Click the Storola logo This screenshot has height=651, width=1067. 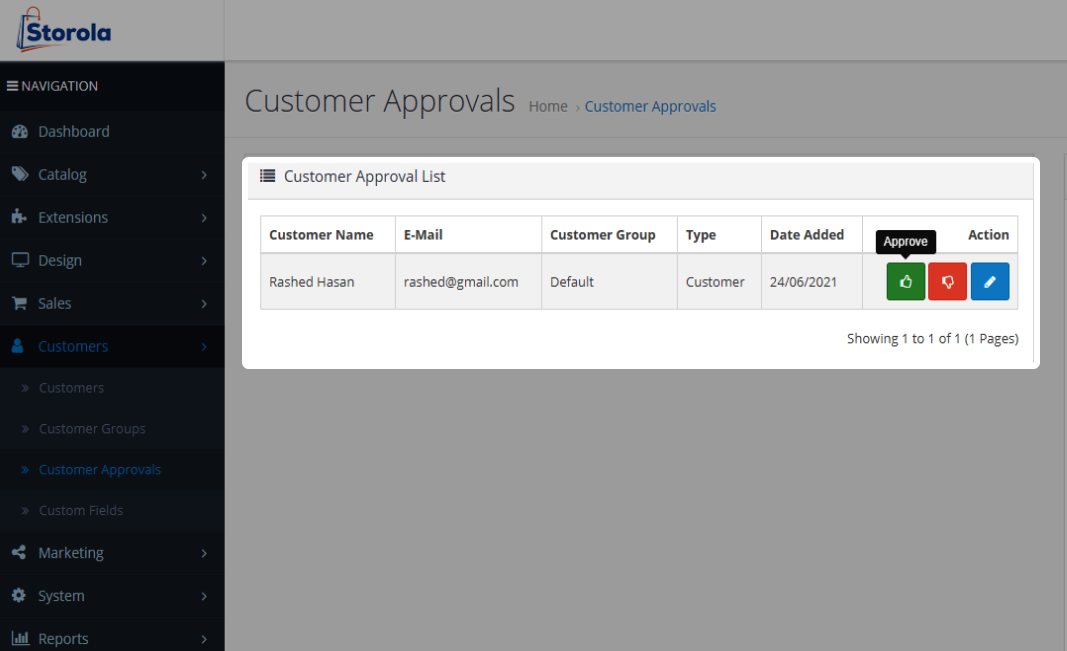(64, 30)
